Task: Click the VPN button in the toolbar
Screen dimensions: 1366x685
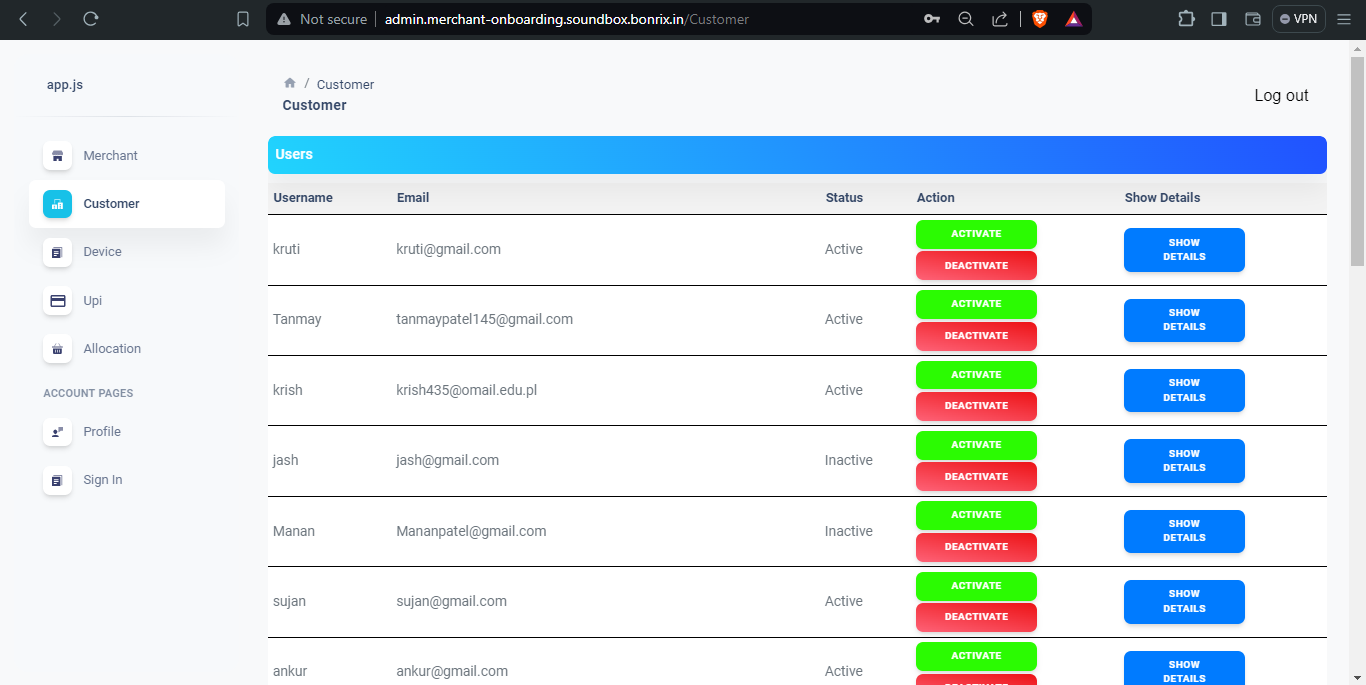Action: 1297,18
